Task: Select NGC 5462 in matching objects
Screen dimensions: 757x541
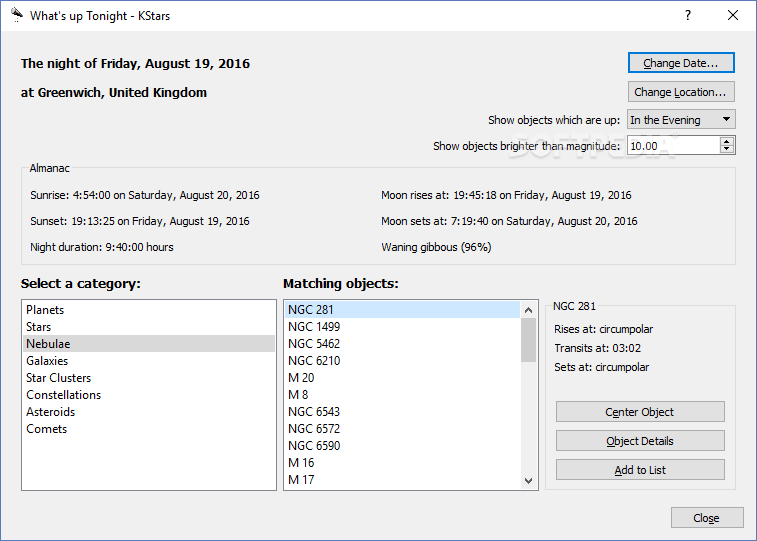Action: [x=403, y=344]
